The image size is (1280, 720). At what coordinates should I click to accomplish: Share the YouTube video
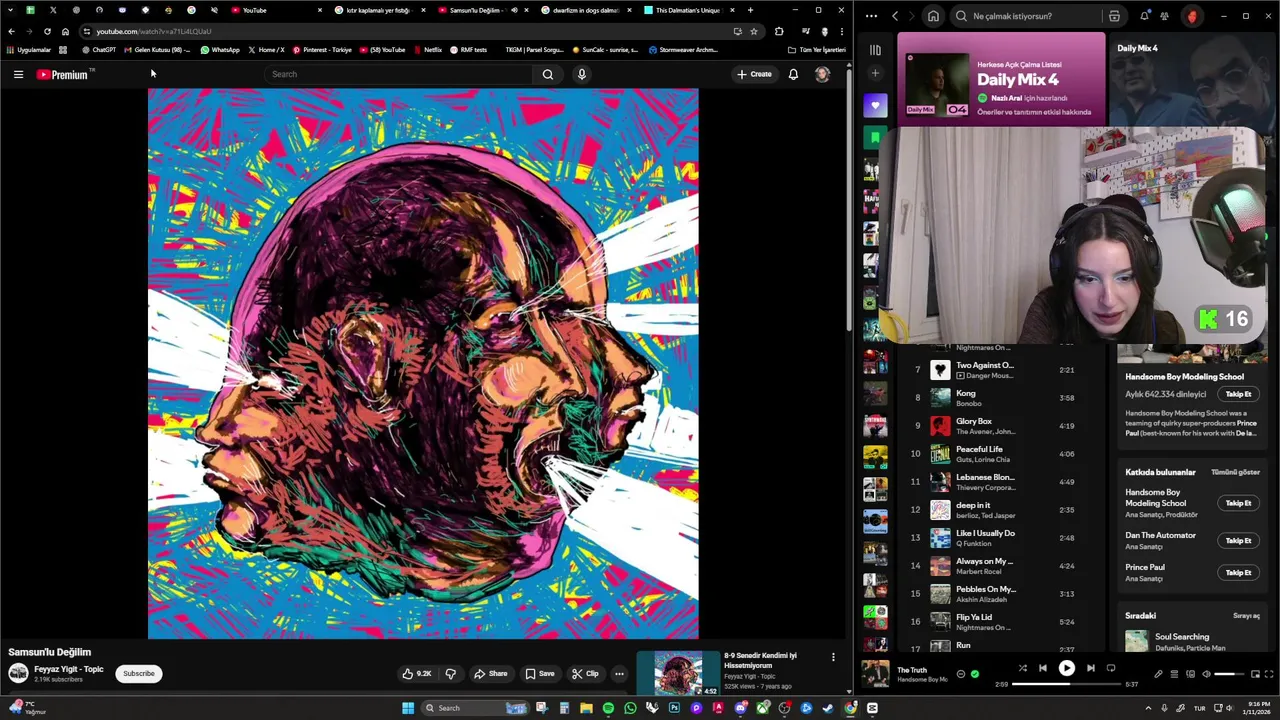490,674
